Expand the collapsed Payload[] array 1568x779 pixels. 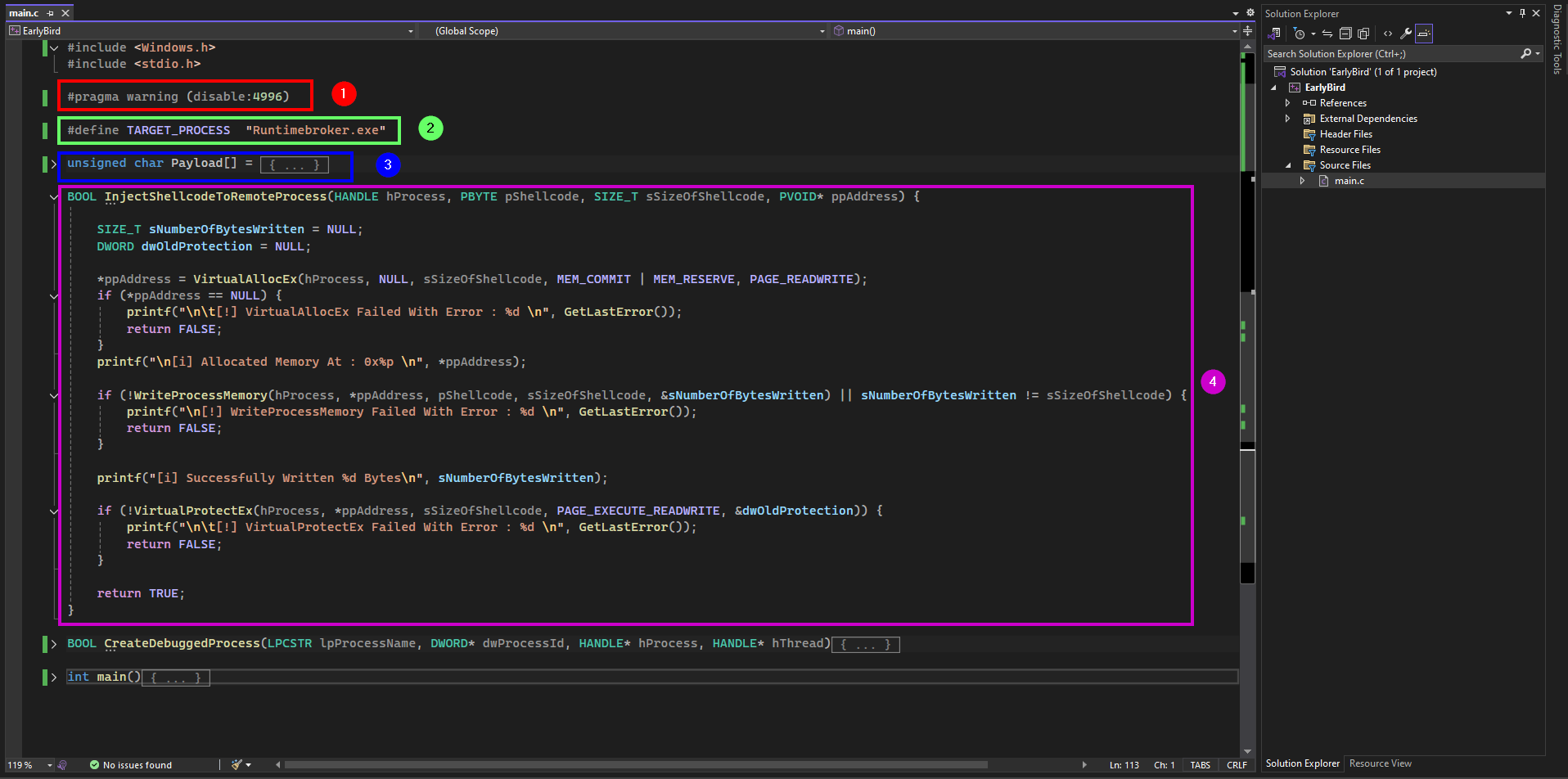click(54, 164)
